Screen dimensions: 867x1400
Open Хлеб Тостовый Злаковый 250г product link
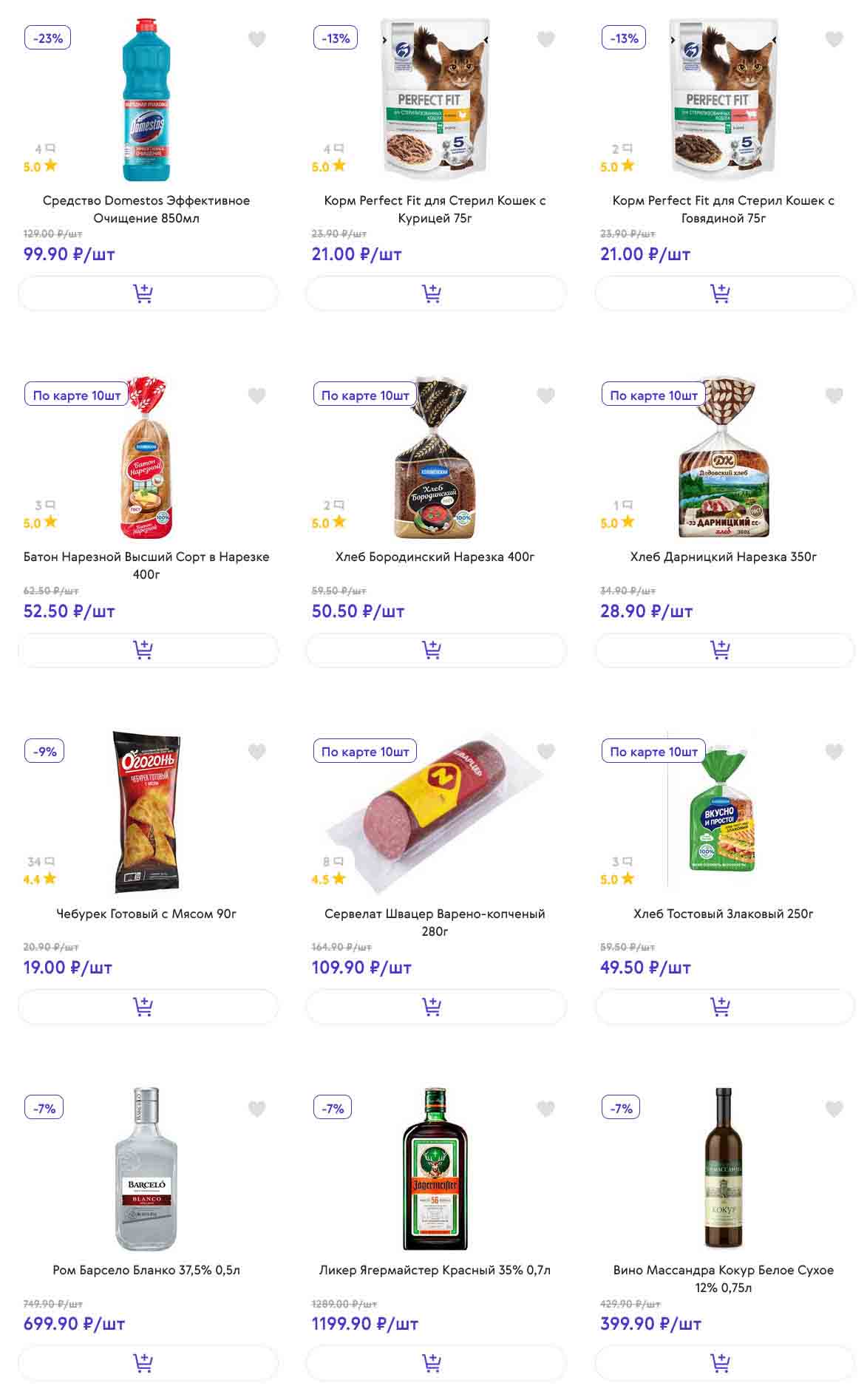(723, 914)
